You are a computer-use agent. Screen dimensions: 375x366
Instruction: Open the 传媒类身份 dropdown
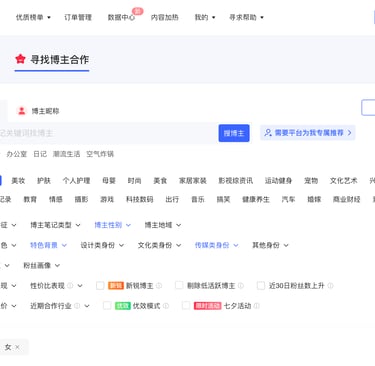click(x=217, y=245)
